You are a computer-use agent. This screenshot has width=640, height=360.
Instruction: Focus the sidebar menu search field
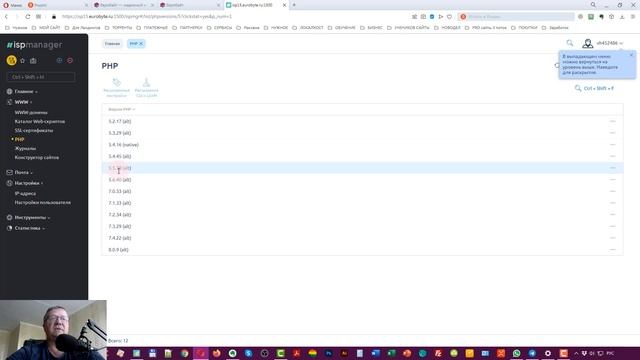[41, 77]
